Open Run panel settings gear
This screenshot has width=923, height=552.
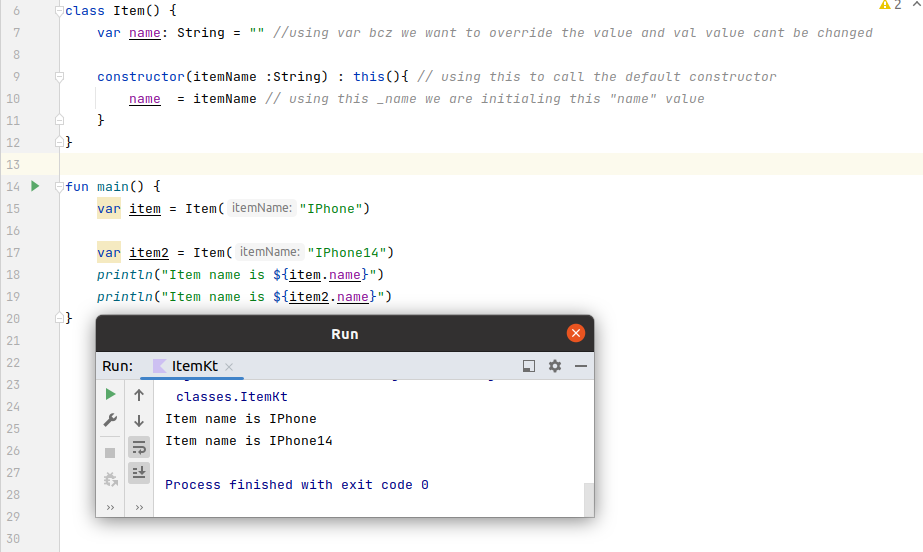tap(555, 366)
